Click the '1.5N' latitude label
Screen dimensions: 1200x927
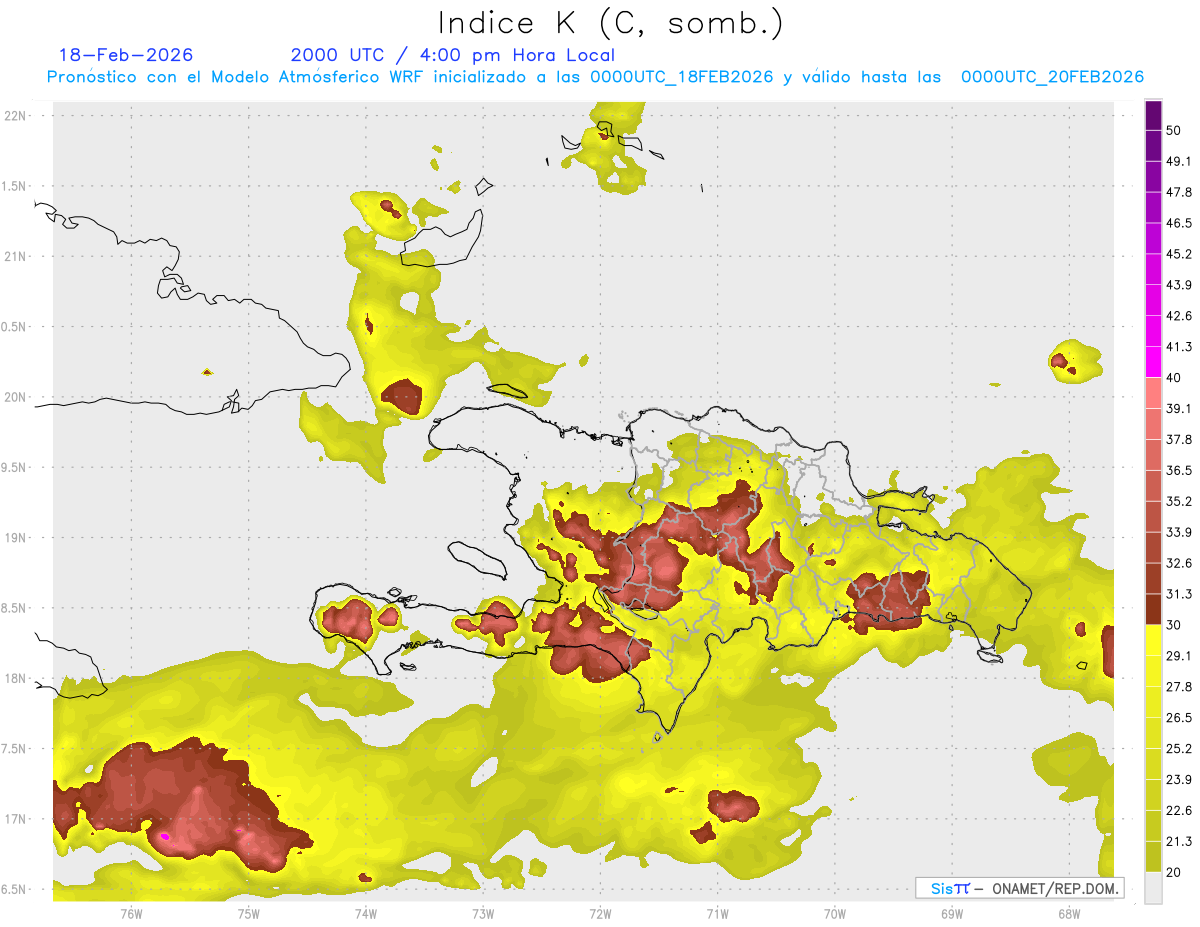(x=15, y=186)
